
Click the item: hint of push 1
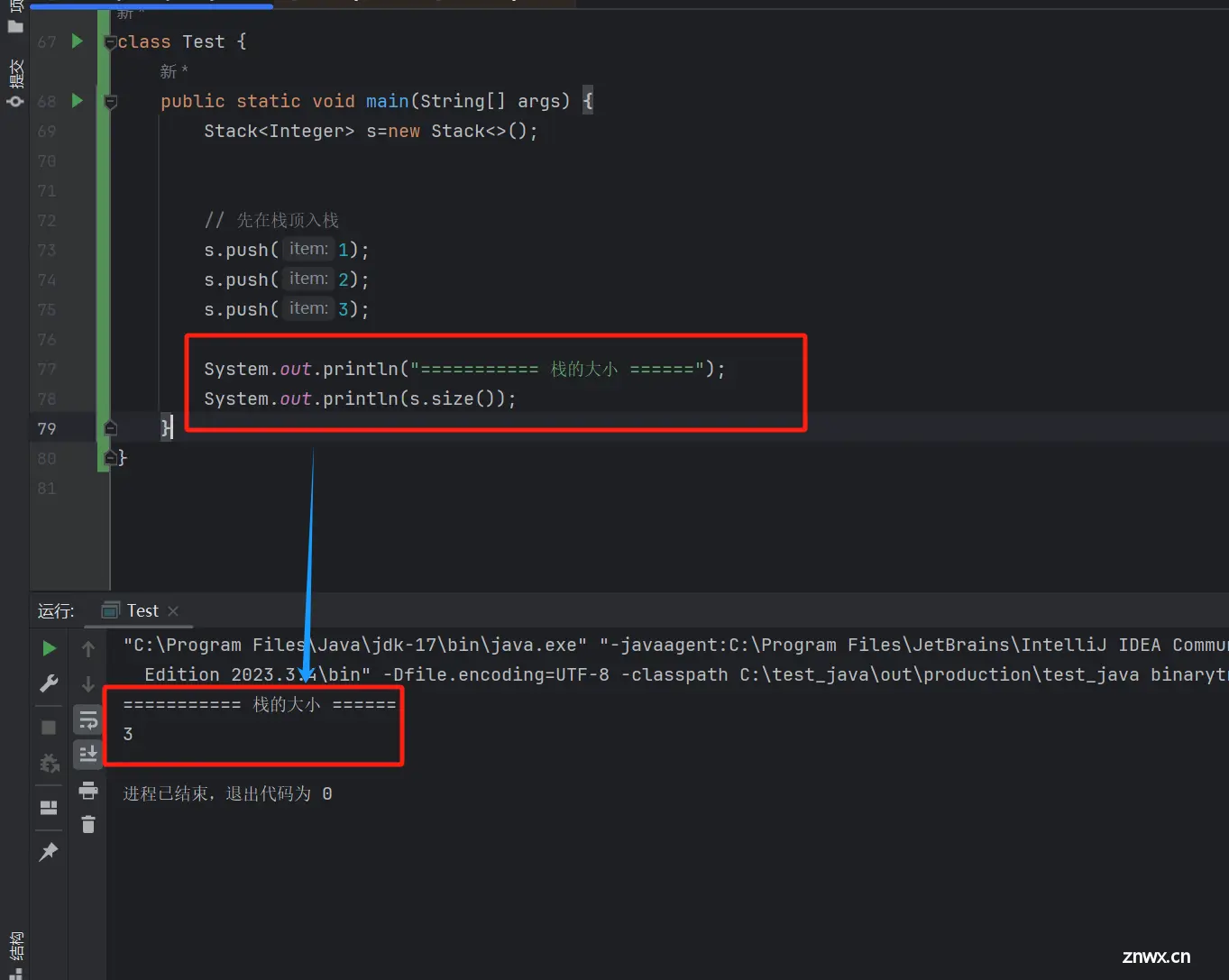pyautogui.click(x=308, y=249)
